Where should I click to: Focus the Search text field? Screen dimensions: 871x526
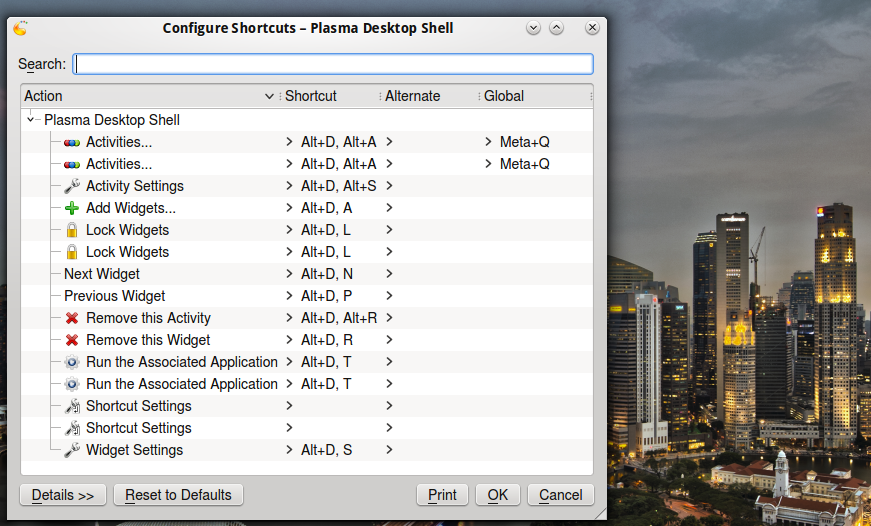coord(333,64)
